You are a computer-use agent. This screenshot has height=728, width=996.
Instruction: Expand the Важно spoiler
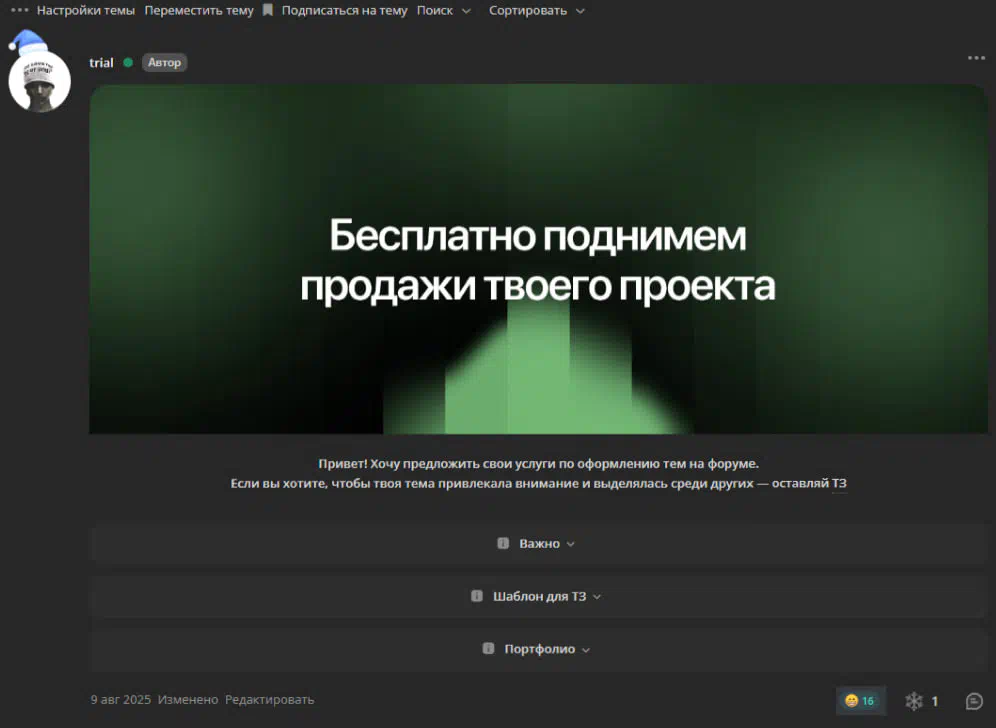[x=538, y=544]
